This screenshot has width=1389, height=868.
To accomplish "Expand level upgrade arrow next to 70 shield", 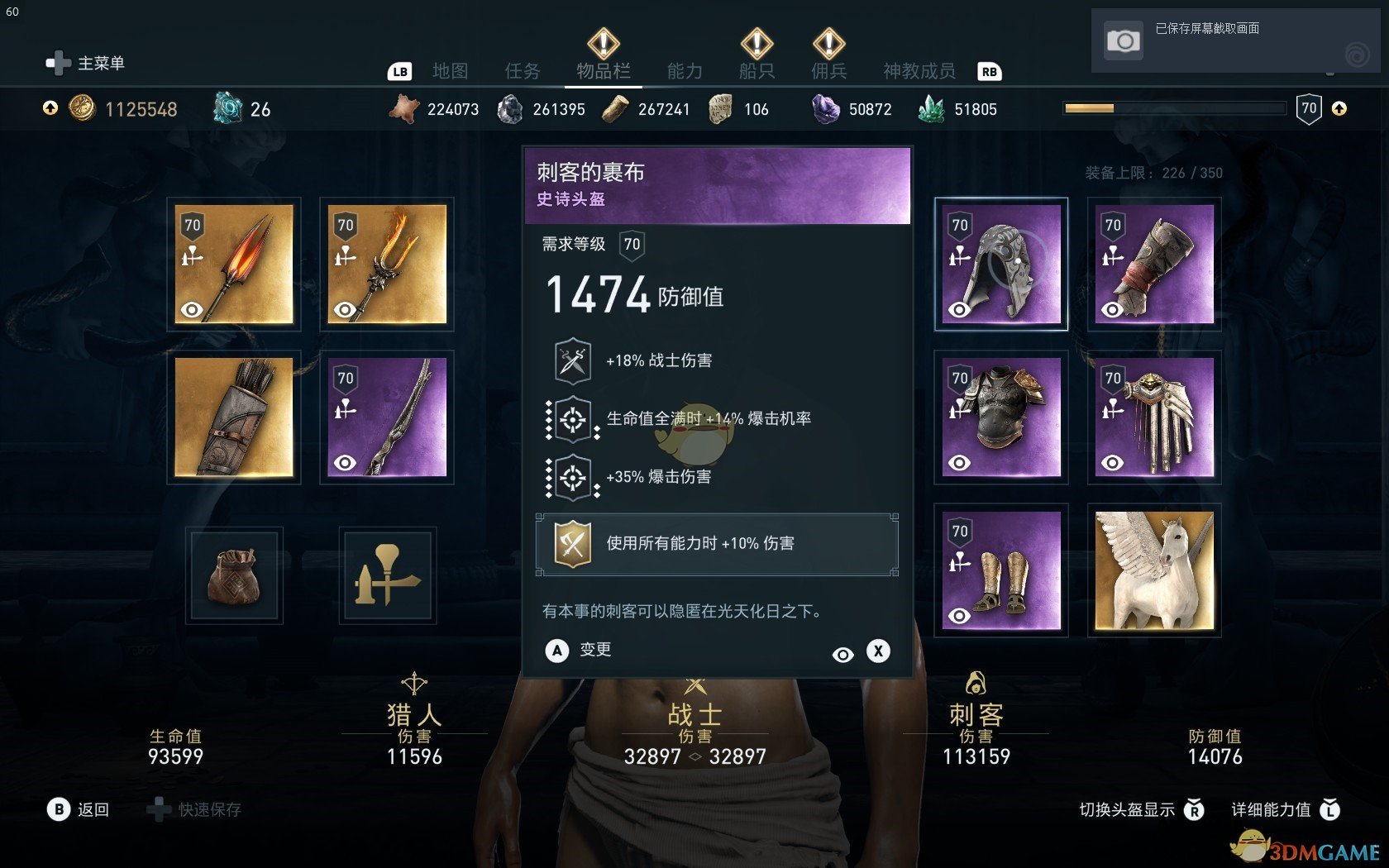I will [x=1339, y=108].
